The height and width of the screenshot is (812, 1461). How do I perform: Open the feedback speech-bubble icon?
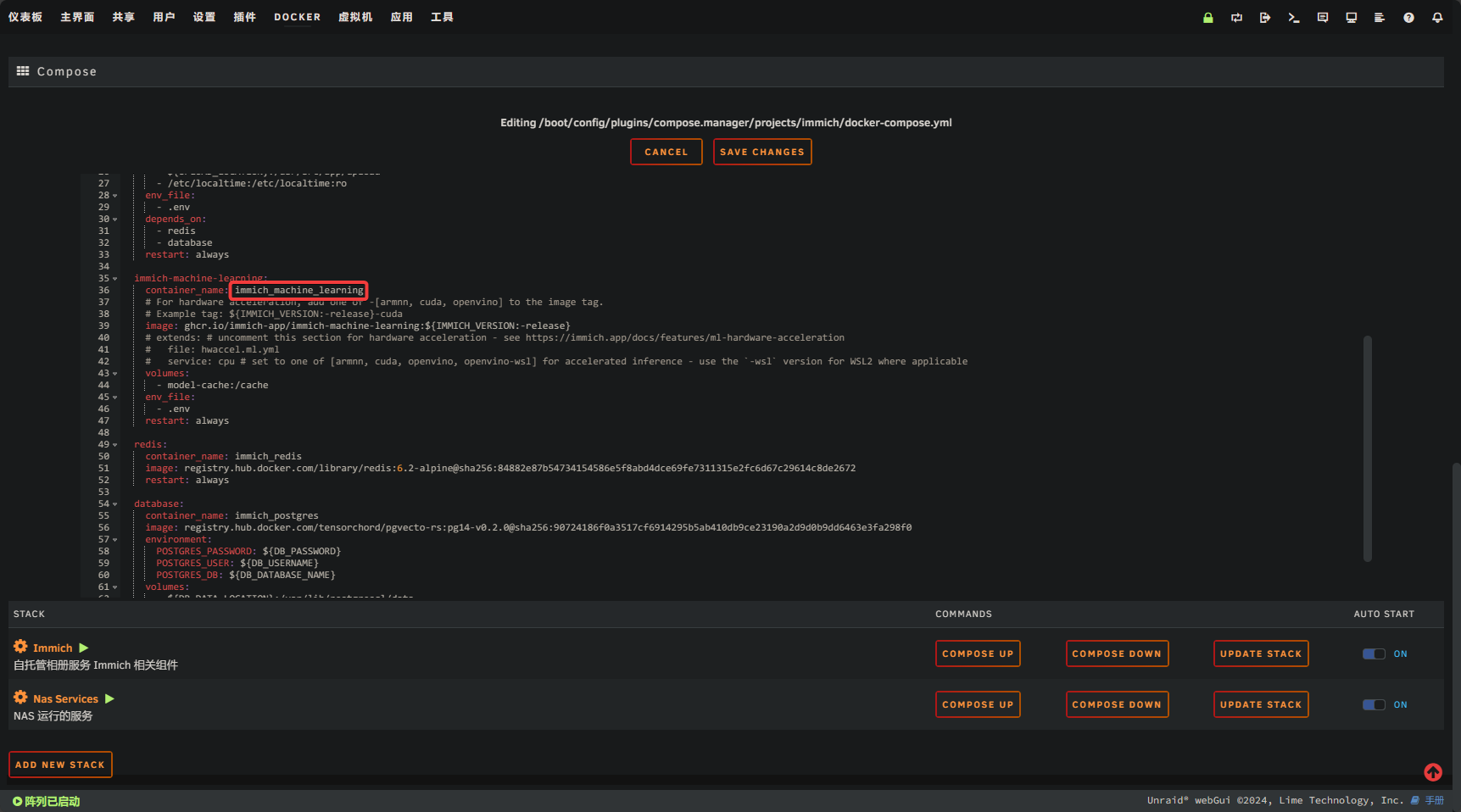point(1323,18)
